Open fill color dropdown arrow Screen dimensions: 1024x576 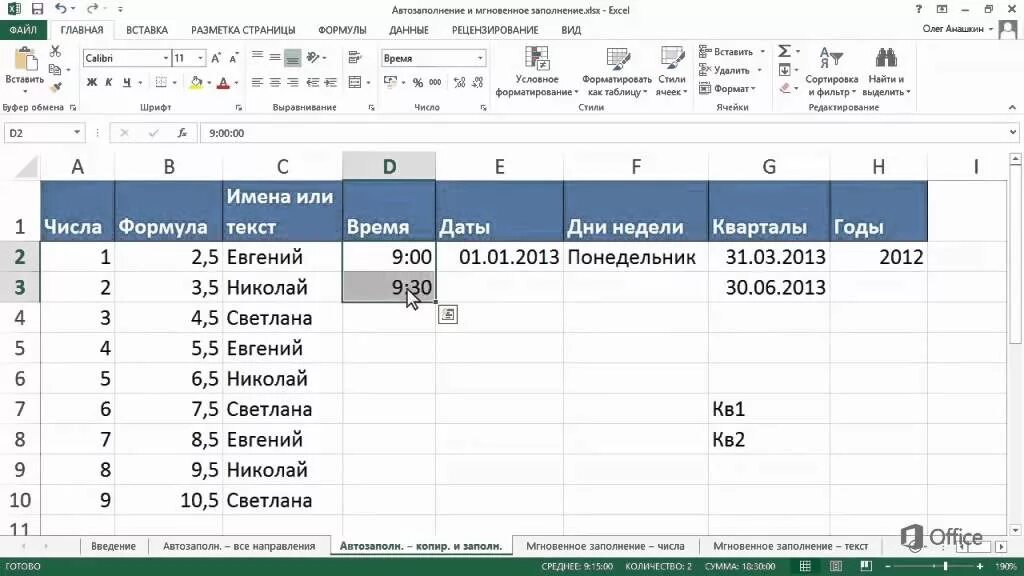click(x=209, y=83)
